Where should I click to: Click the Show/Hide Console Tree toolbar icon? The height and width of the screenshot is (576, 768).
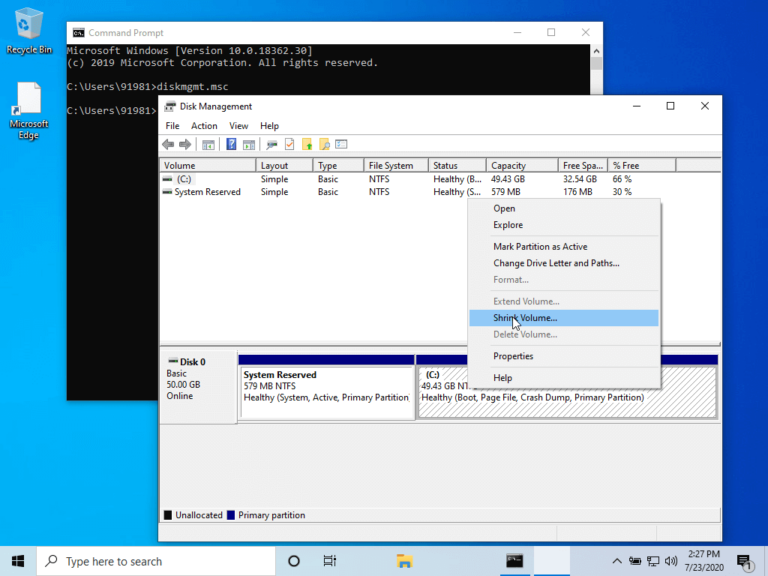[208, 144]
